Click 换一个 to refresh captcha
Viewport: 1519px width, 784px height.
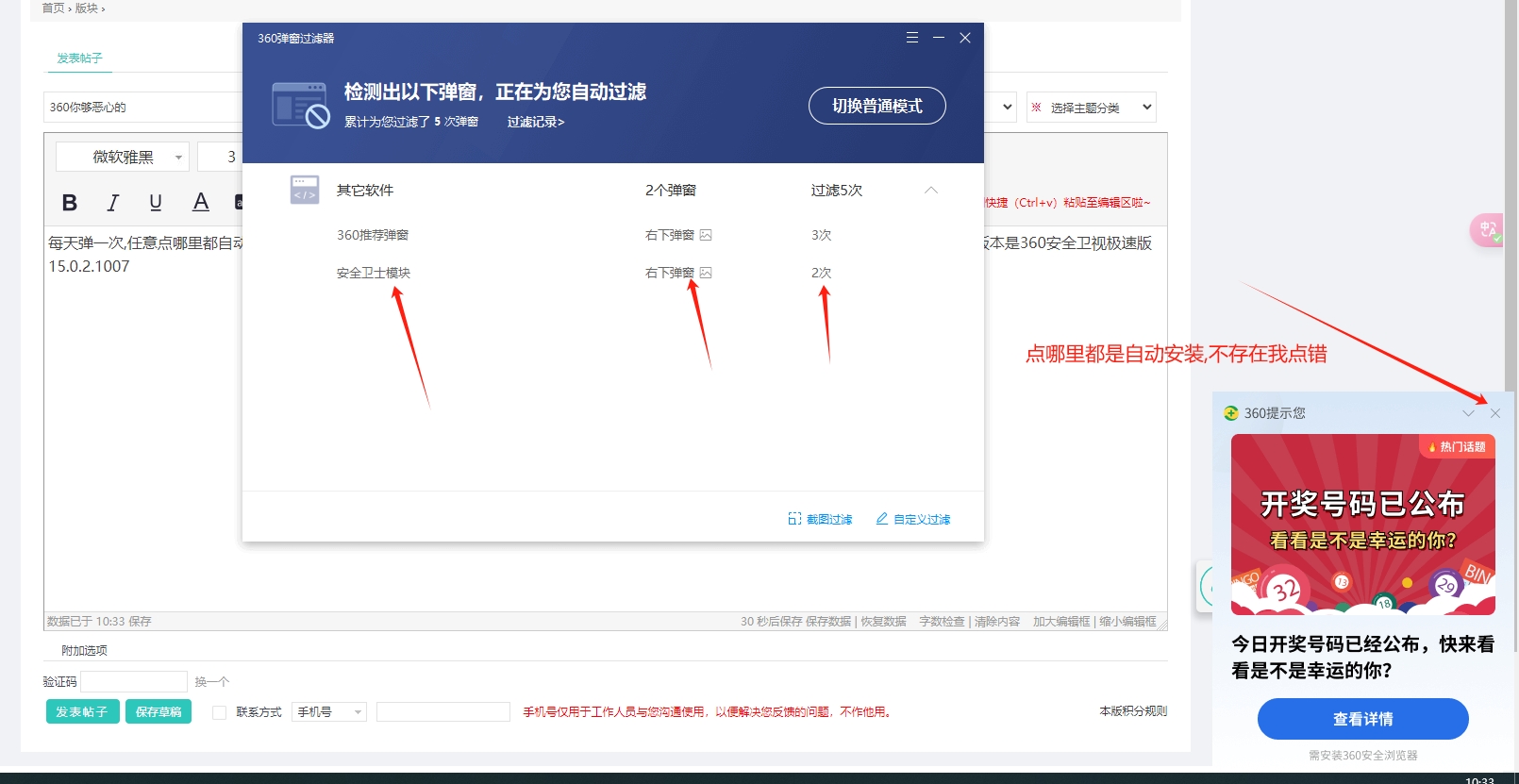click(212, 682)
